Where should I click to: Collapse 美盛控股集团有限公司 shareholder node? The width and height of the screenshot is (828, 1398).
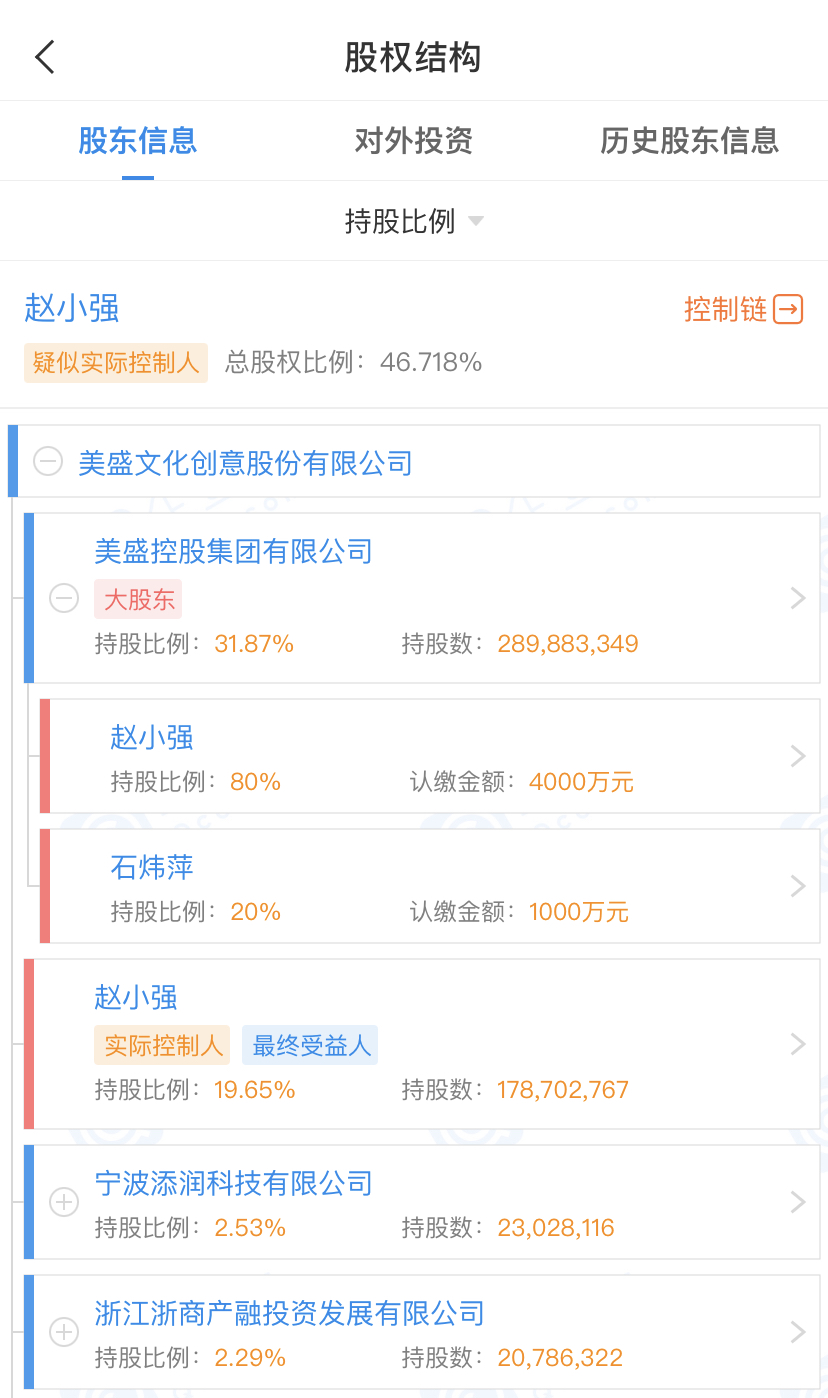click(x=64, y=598)
